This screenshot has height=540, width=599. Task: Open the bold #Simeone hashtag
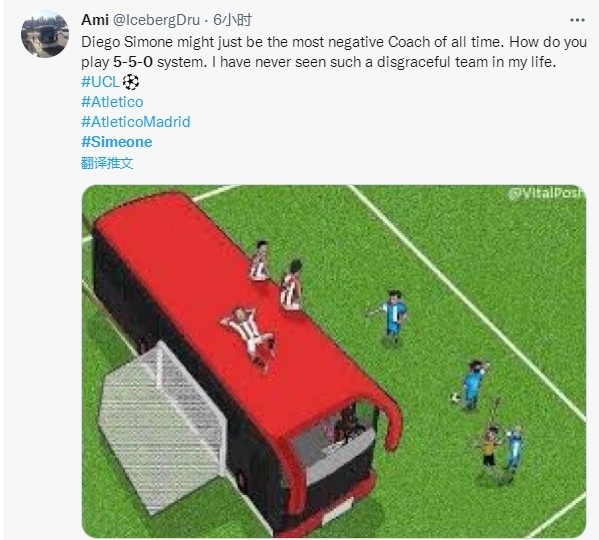pyautogui.click(x=117, y=142)
